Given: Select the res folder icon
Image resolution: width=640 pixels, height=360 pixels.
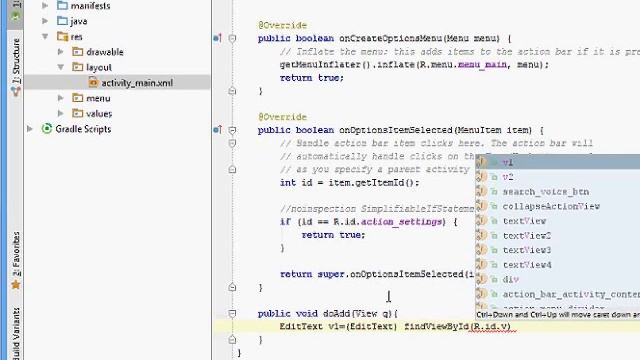Looking at the screenshot, I should coord(62,36).
